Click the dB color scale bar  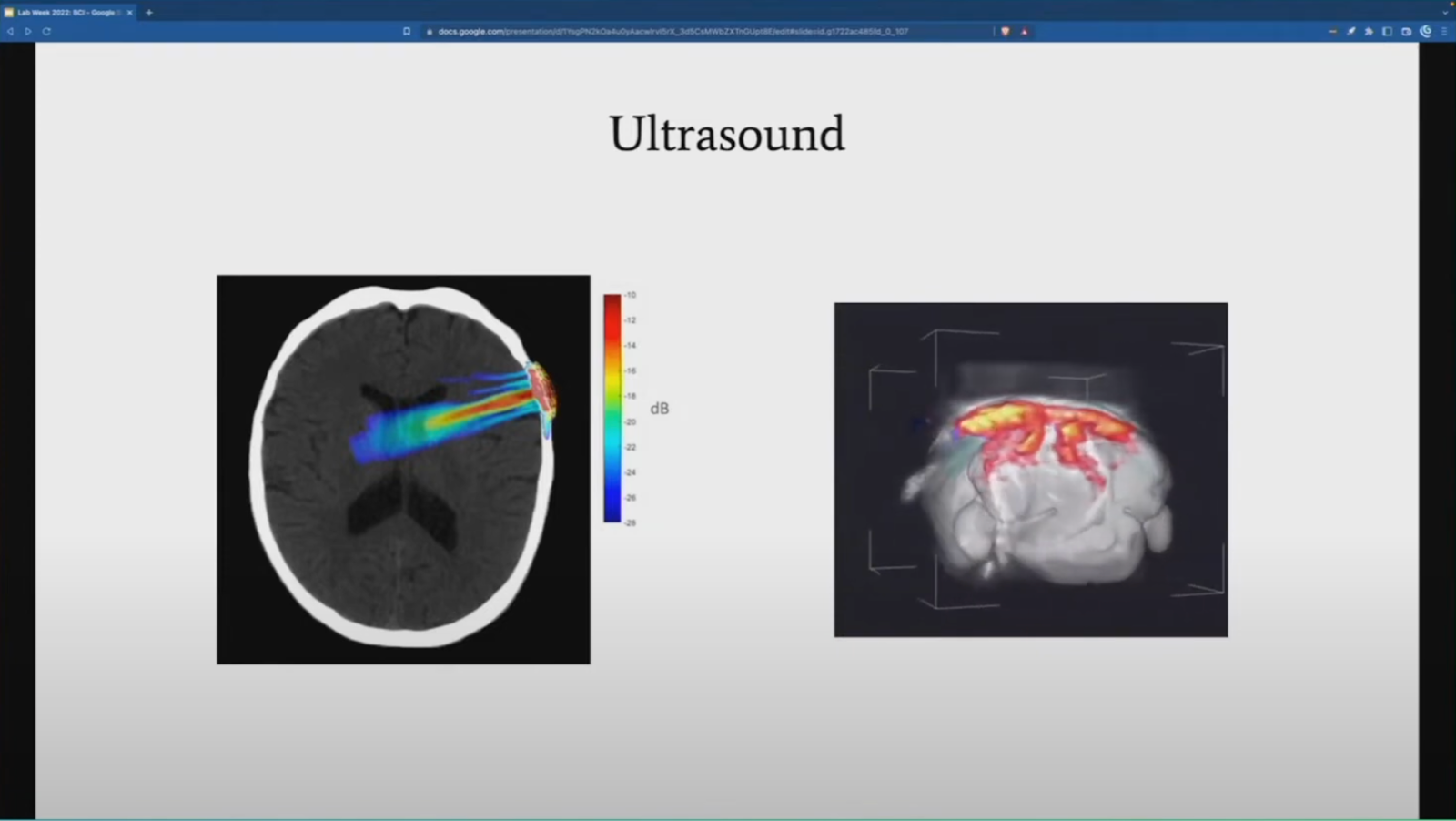(x=612, y=408)
